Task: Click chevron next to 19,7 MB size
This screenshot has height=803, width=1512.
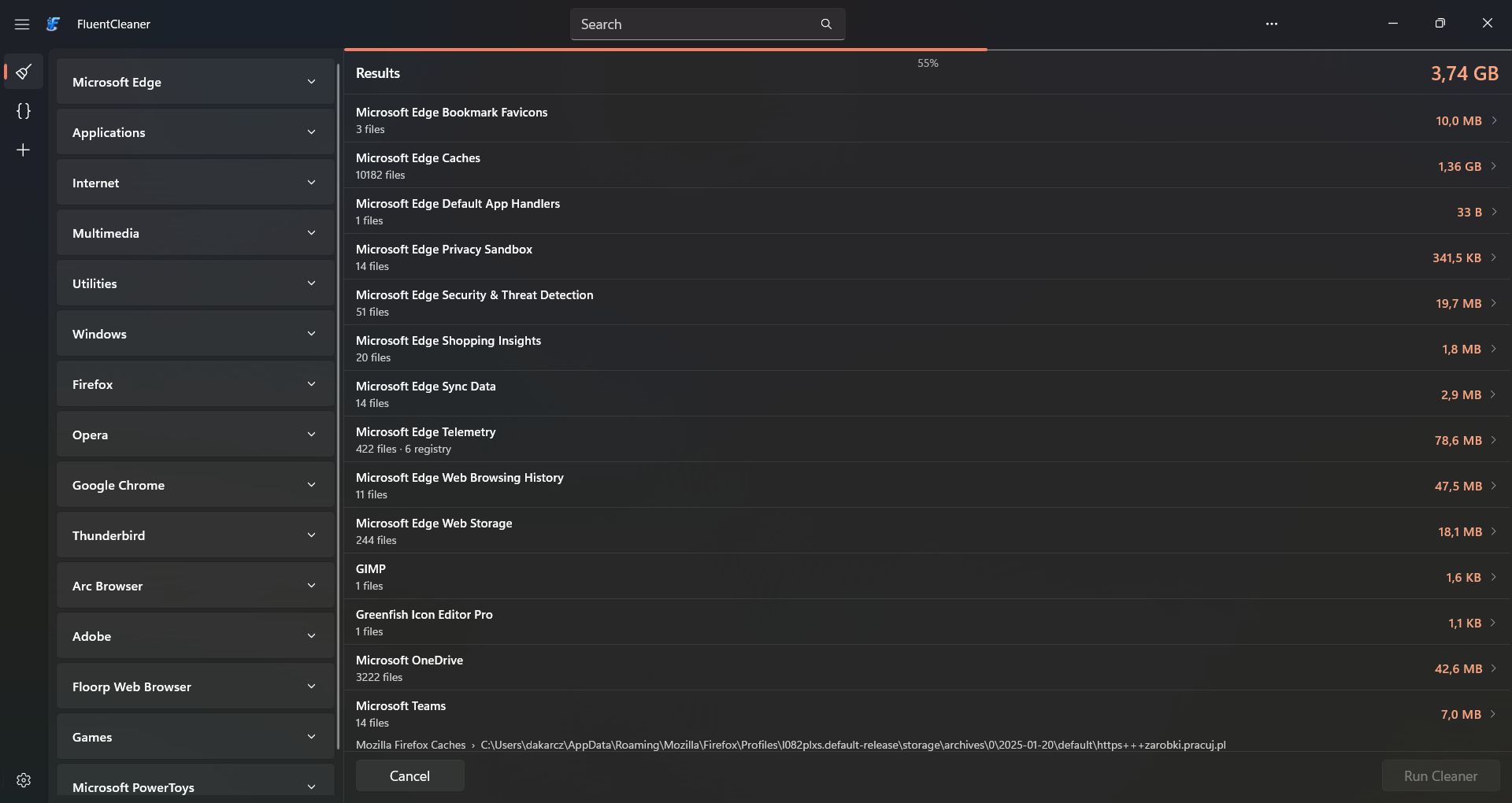Action: click(x=1494, y=303)
